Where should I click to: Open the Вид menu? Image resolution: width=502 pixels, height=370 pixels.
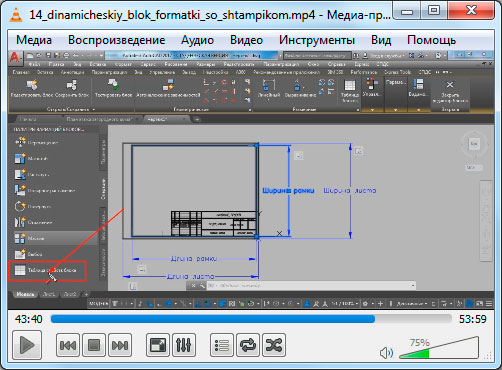(x=381, y=40)
